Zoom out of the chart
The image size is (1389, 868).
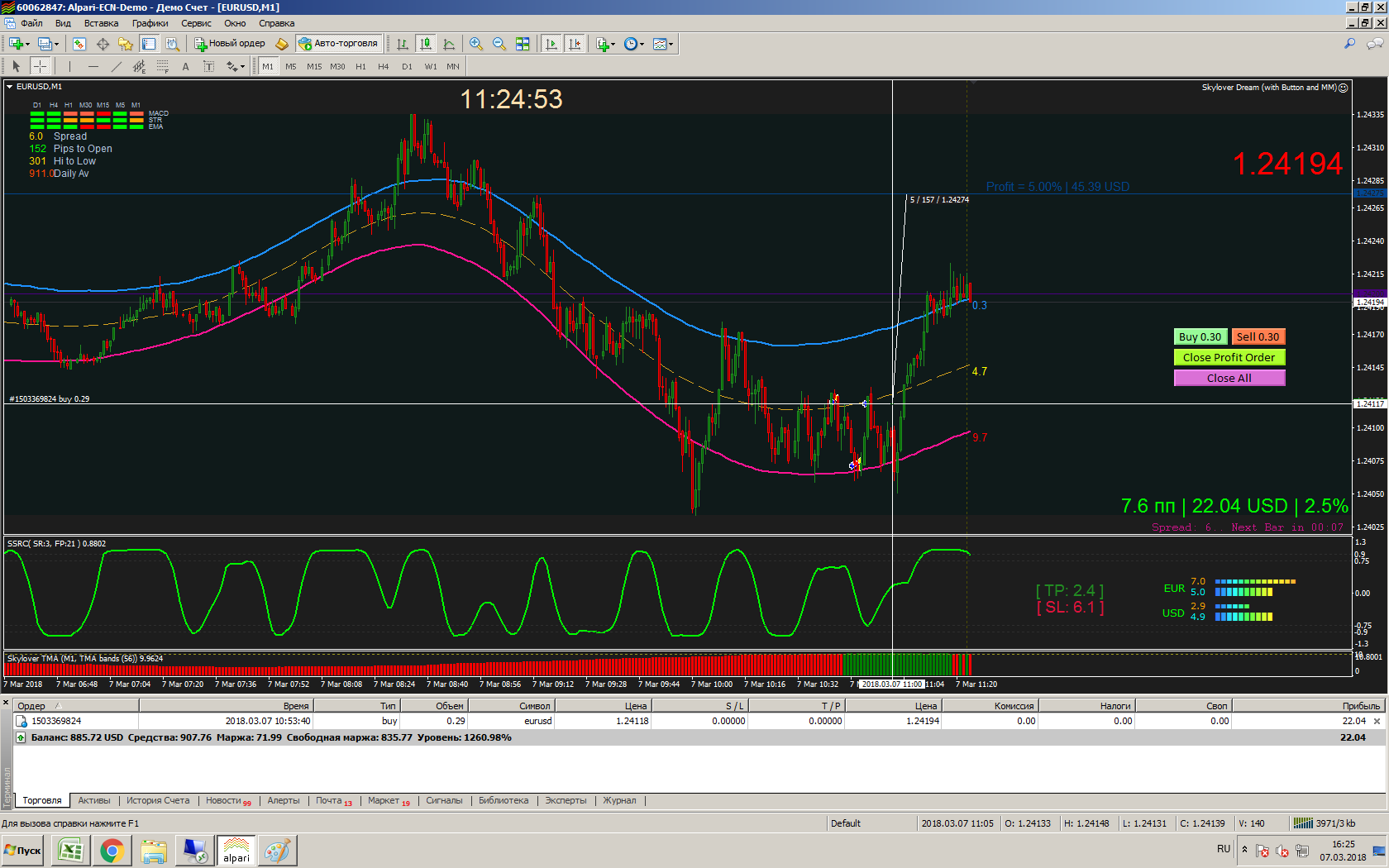[x=499, y=44]
